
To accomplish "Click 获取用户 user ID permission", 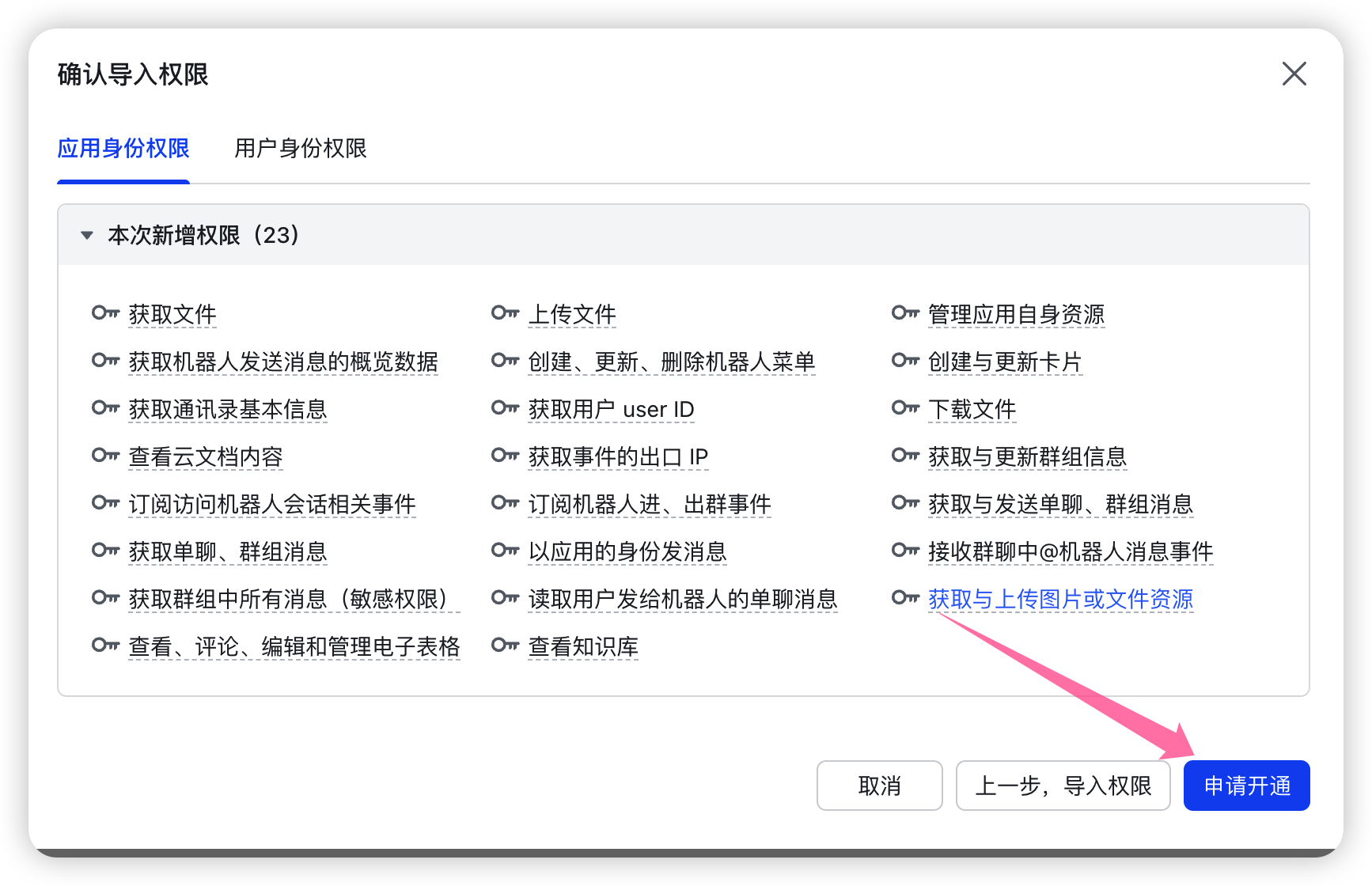I will click(611, 409).
